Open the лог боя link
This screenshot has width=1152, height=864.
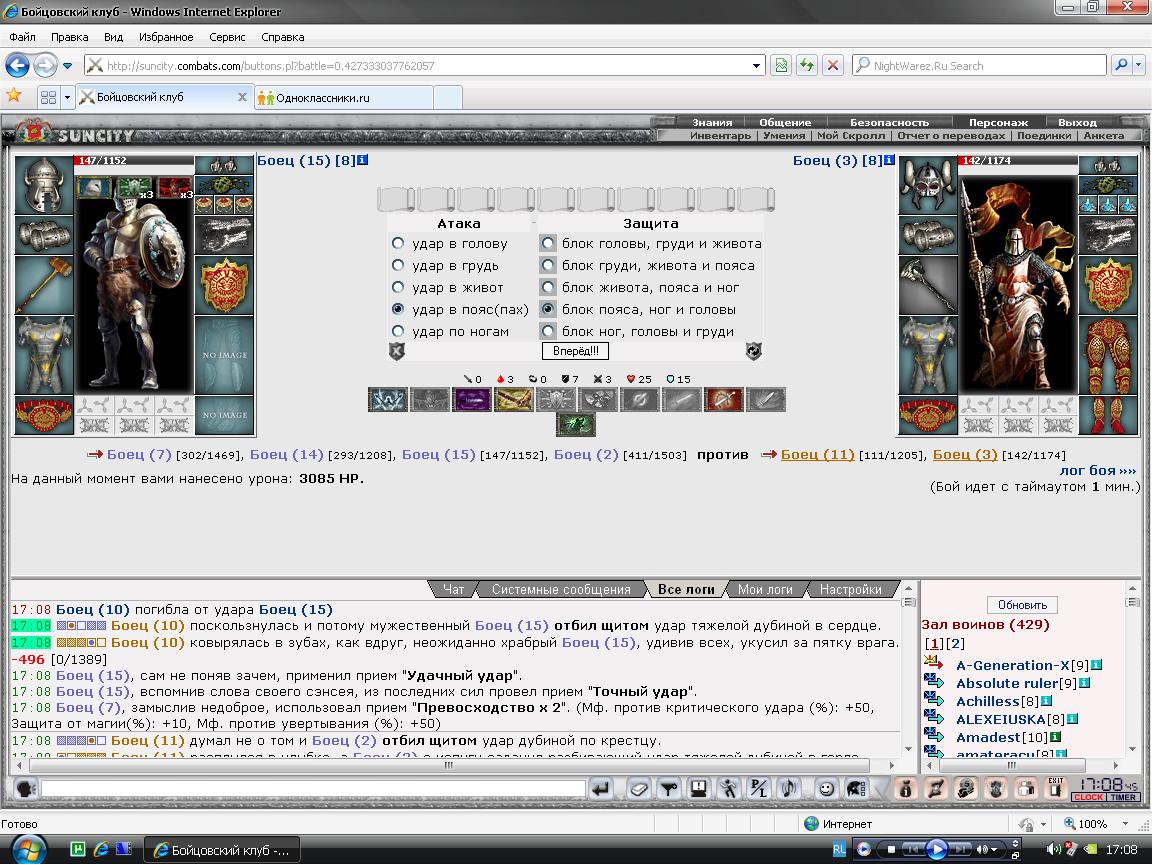(x=1098, y=470)
